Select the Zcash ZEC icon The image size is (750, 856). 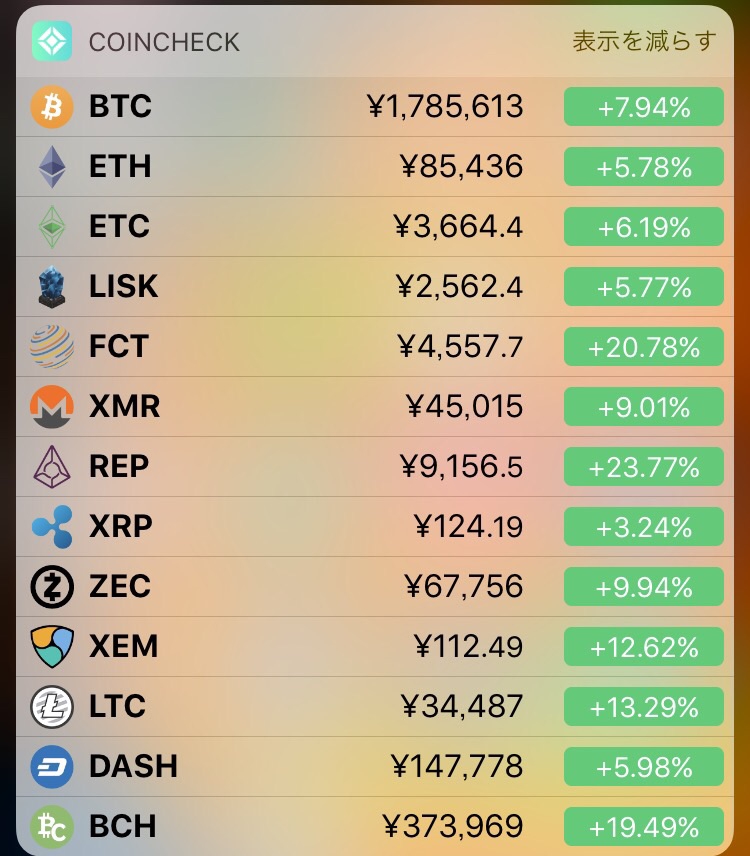(52, 587)
